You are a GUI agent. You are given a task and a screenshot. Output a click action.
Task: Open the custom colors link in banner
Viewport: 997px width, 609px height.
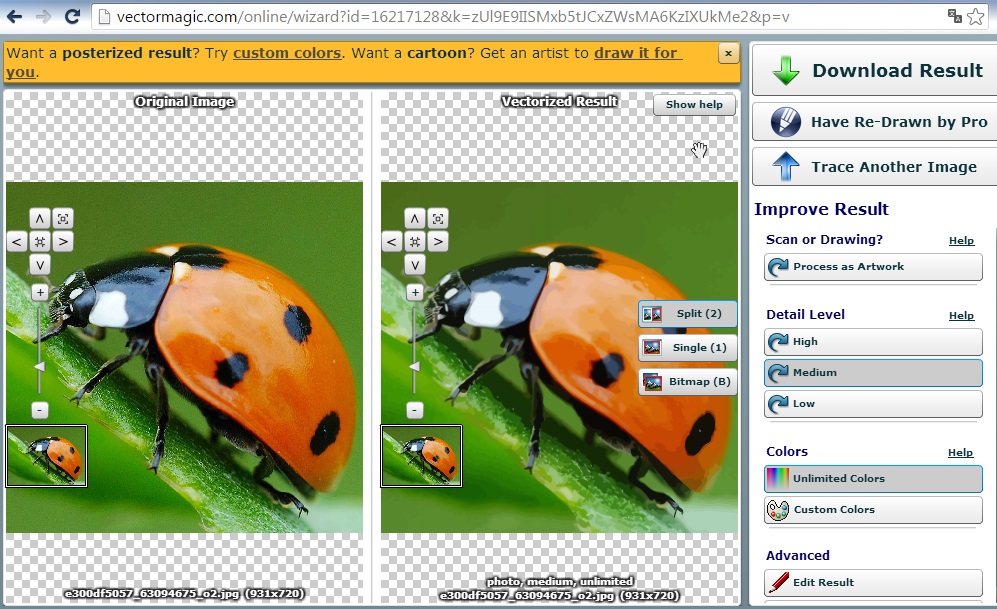pyautogui.click(x=287, y=53)
